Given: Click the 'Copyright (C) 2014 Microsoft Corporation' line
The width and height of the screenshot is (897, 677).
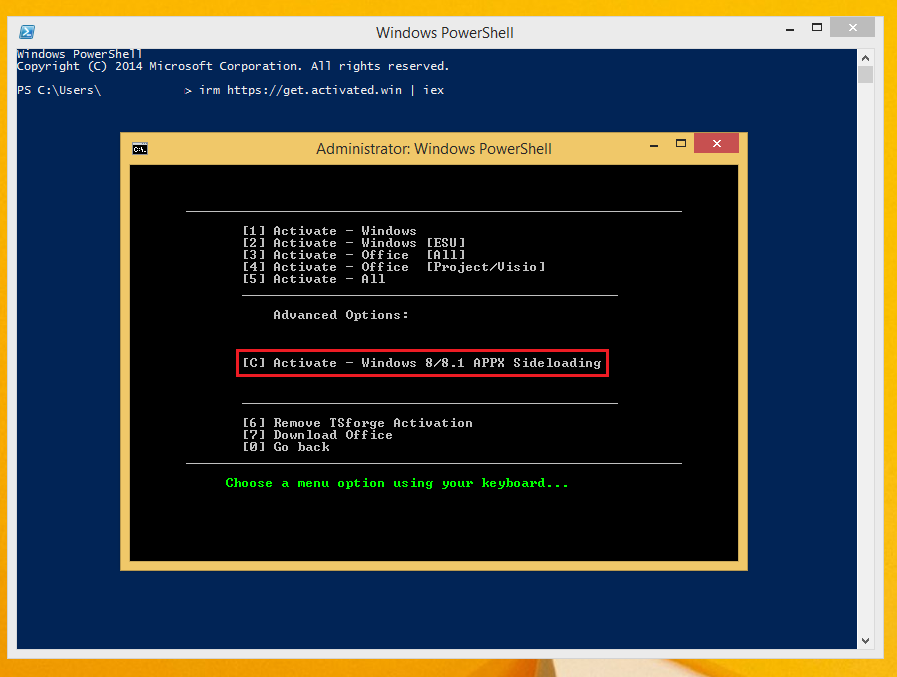Looking at the screenshot, I should click(233, 66).
